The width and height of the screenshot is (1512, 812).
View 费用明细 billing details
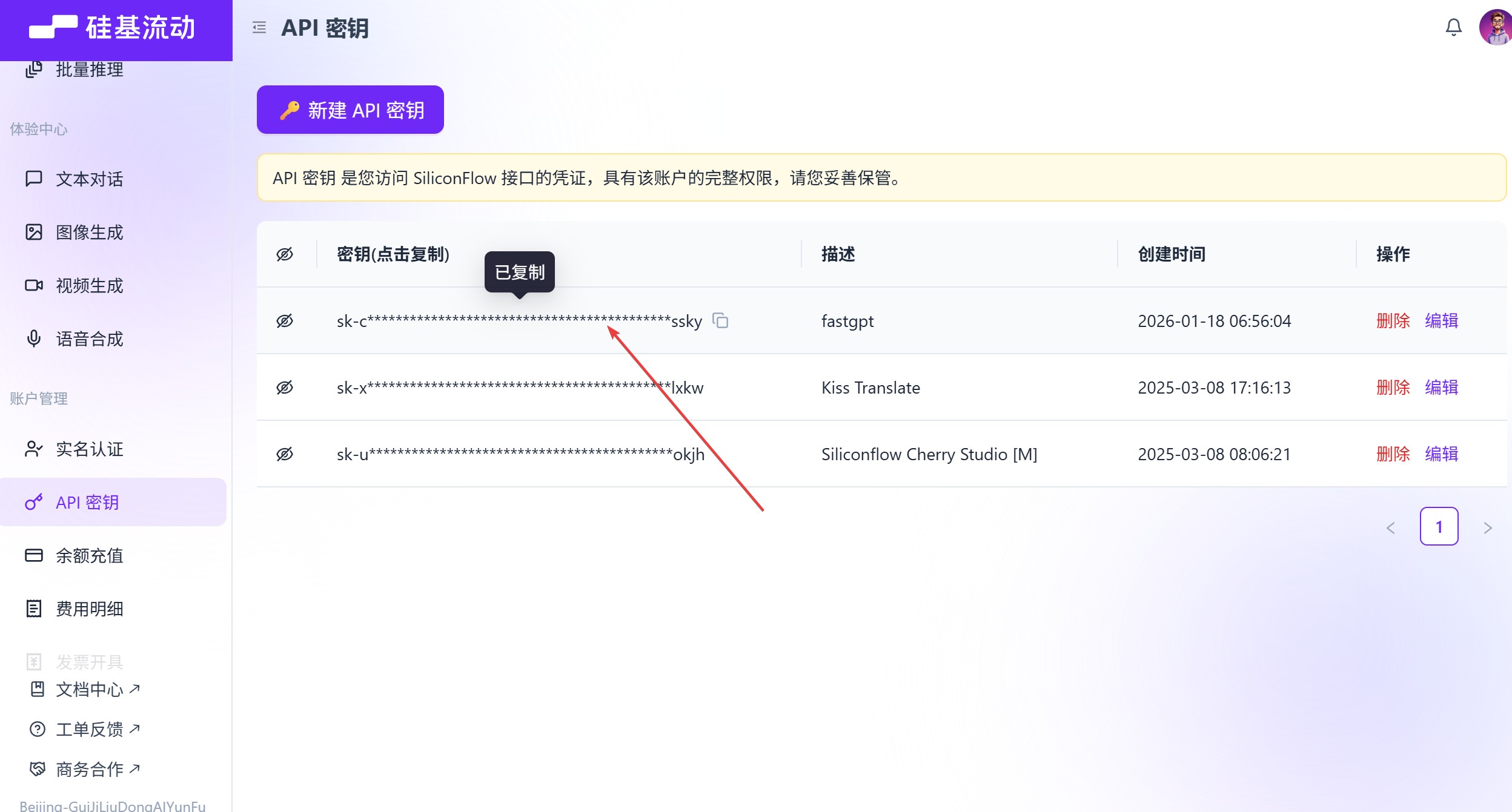click(x=89, y=609)
